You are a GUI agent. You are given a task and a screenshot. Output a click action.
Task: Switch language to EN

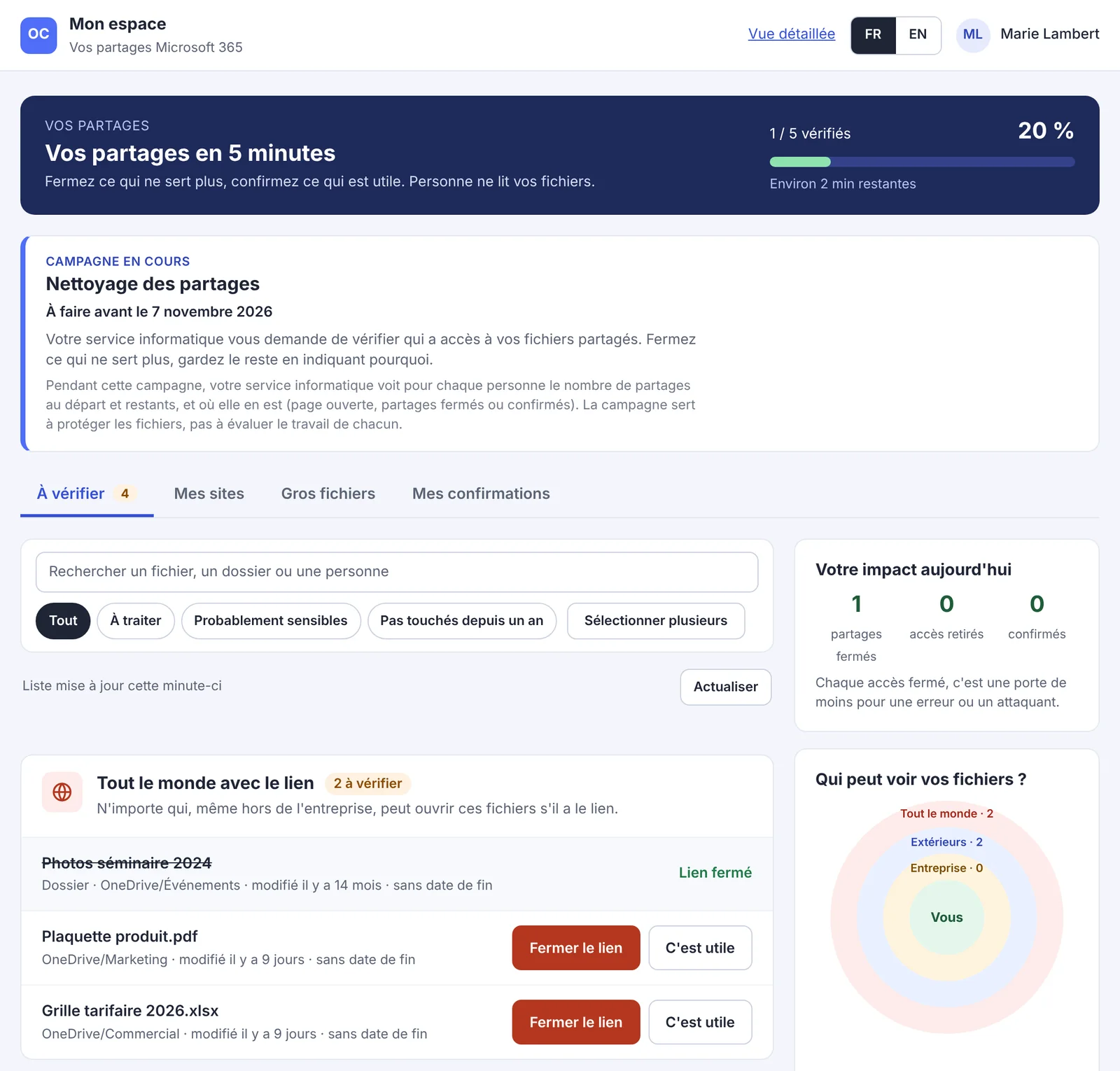pos(918,35)
